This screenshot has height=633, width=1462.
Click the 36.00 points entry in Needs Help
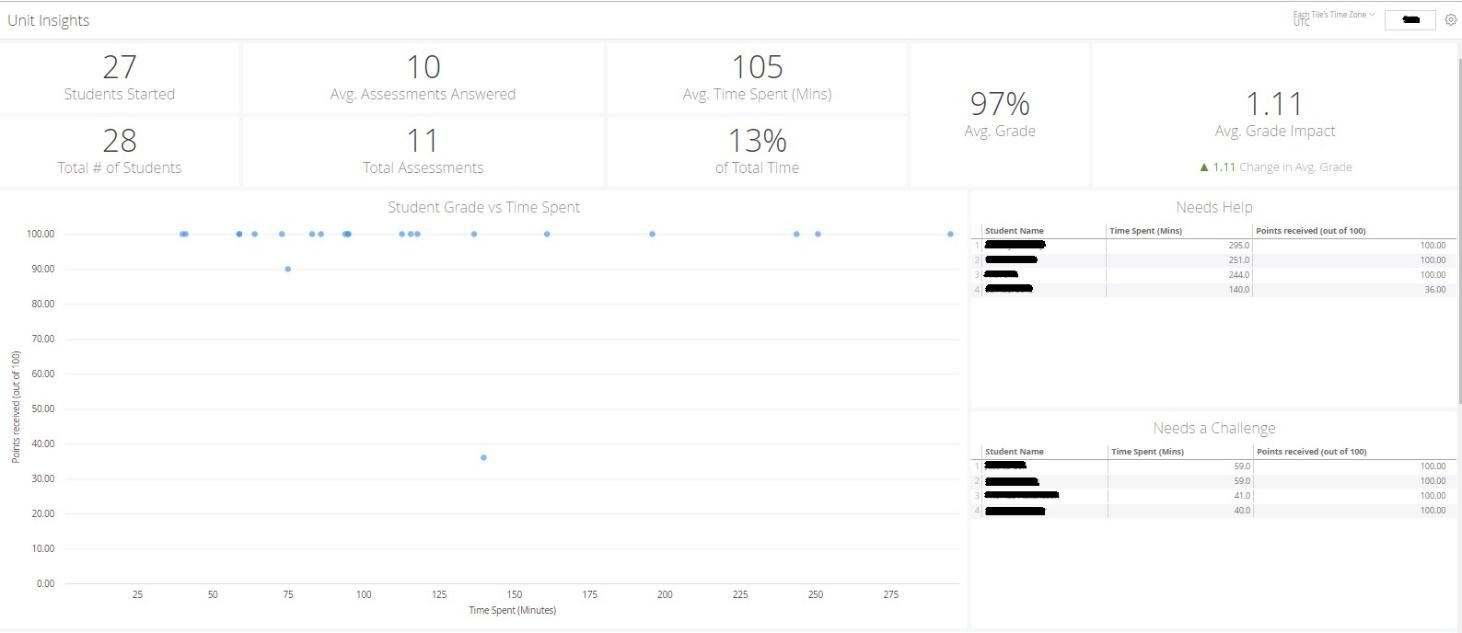[x=1436, y=290]
